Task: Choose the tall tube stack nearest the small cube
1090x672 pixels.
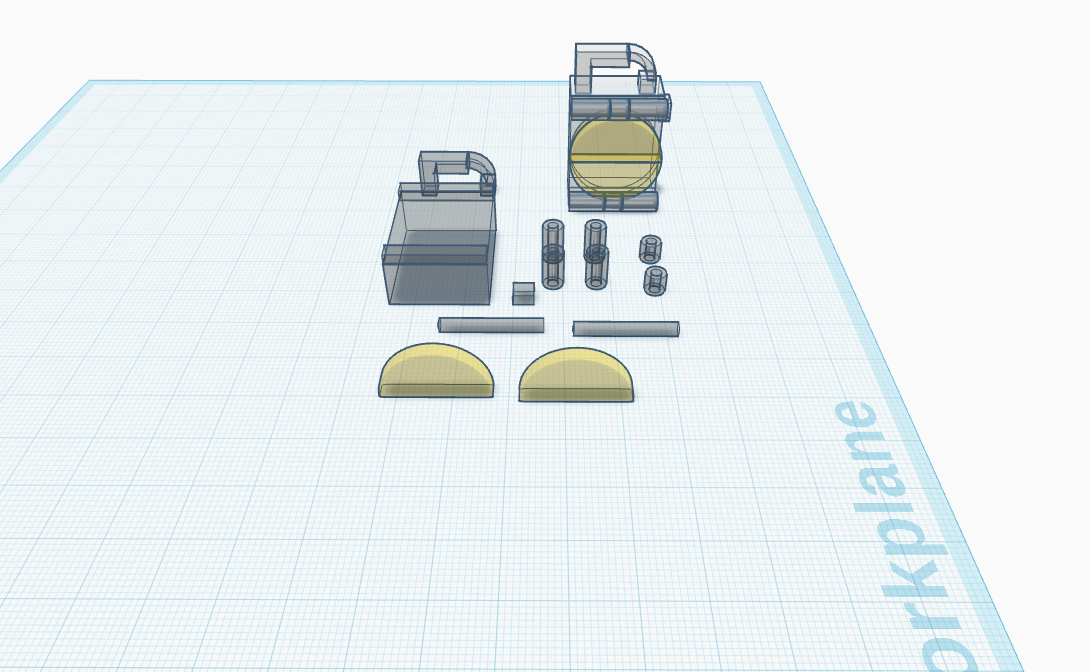Action: [x=553, y=254]
